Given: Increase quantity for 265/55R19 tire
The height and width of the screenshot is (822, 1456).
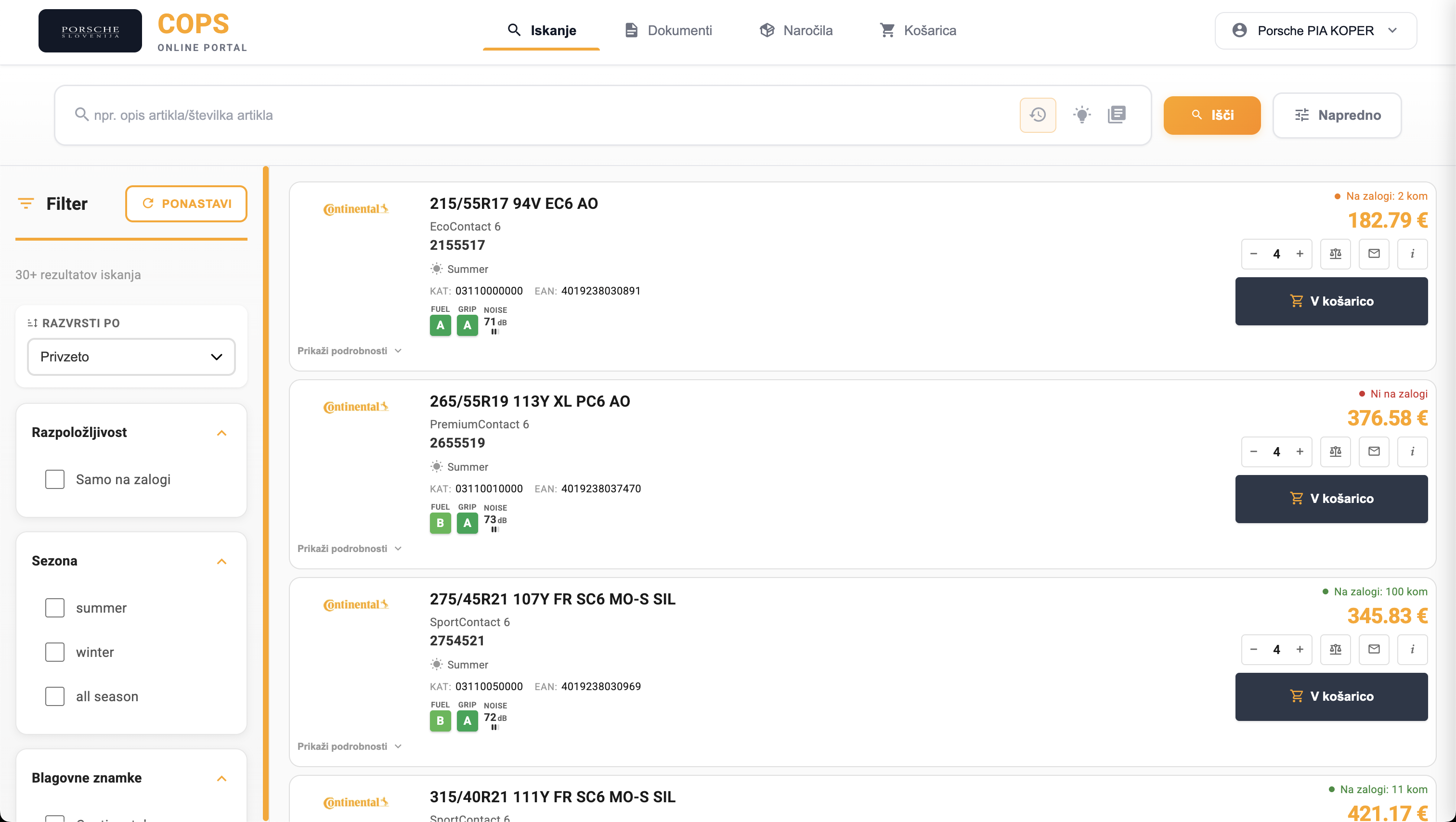Looking at the screenshot, I should pyautogui.click(x=1300, y=451).
